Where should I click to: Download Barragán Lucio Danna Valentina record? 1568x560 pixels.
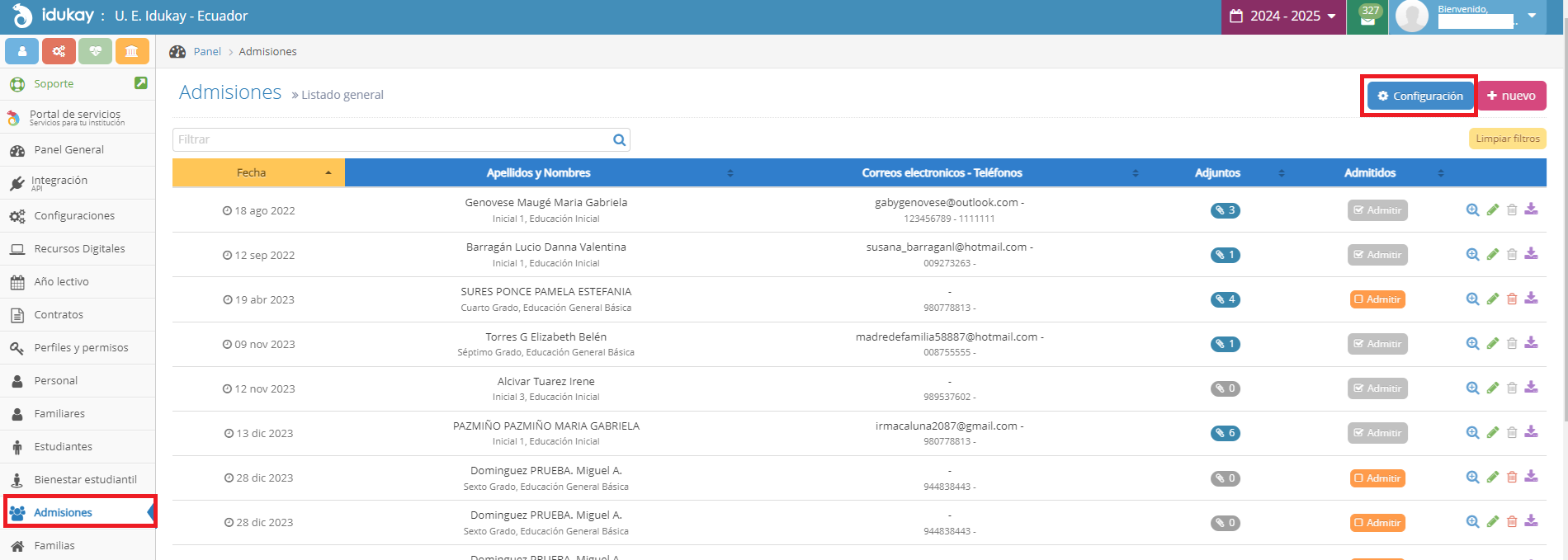click(1531, 254)
